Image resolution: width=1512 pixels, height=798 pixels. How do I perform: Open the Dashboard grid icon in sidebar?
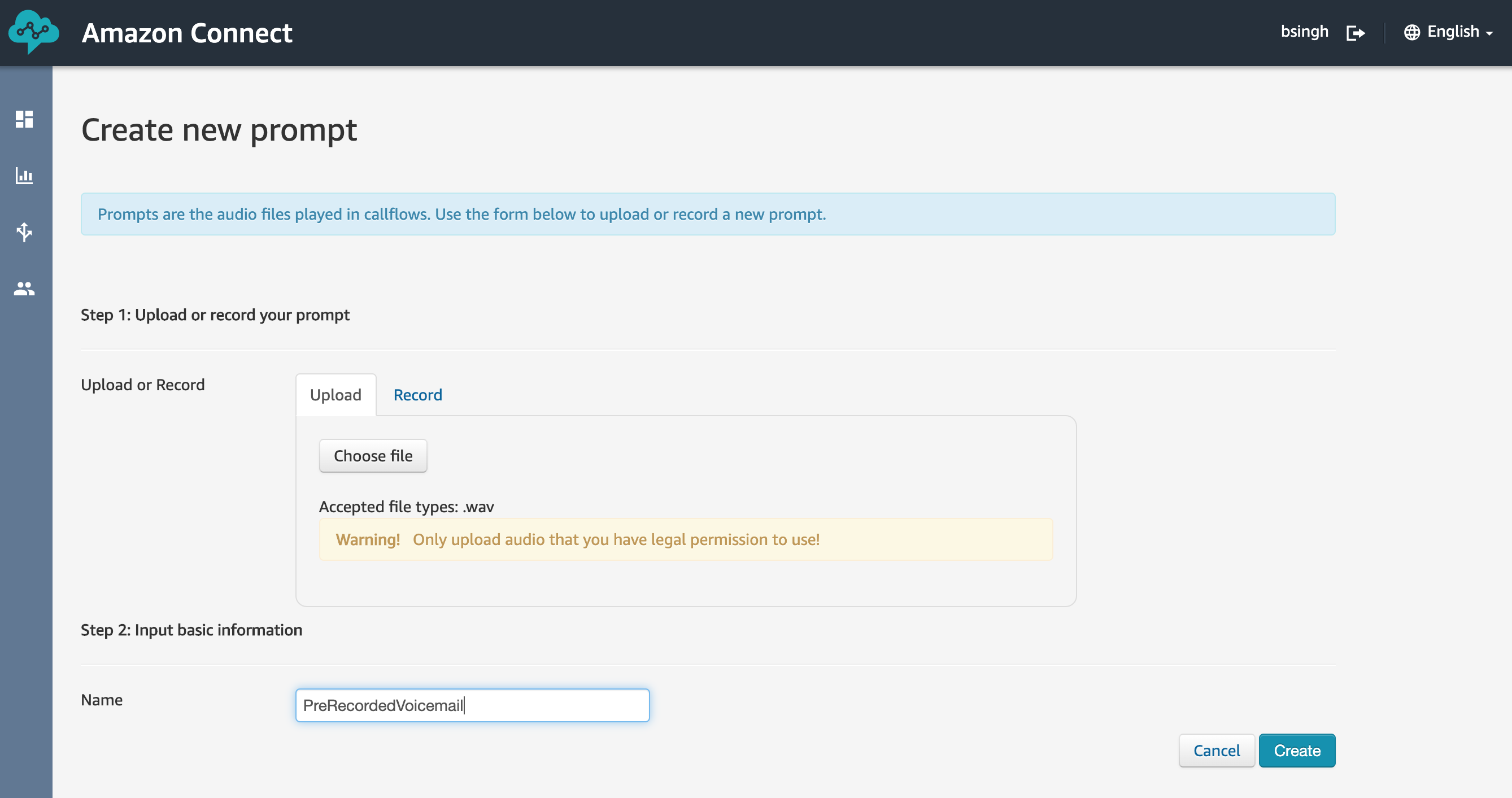[24, 119]
